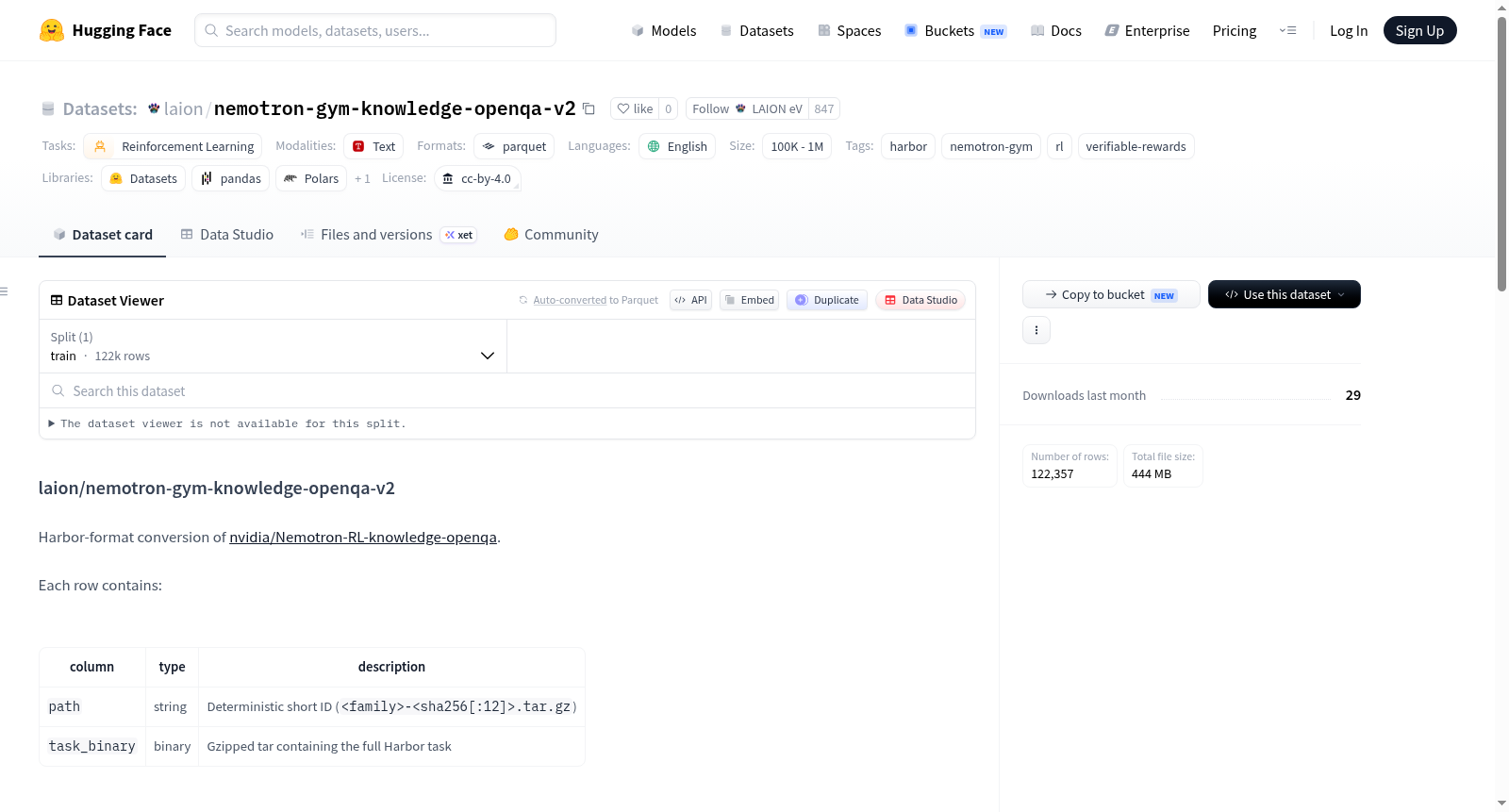The height and width of the screenshot is (812, 1509).
Task: Open the Datasets nav item
Action: [x=757, y=31]
